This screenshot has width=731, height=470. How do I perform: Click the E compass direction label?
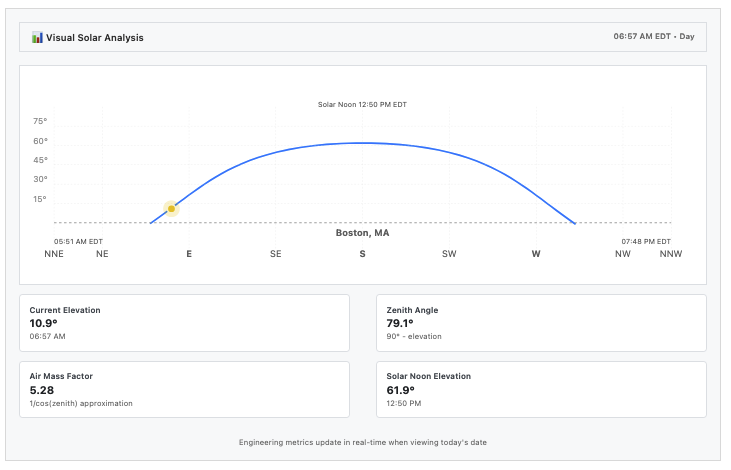pyautogui.click(x=189, y=254)
